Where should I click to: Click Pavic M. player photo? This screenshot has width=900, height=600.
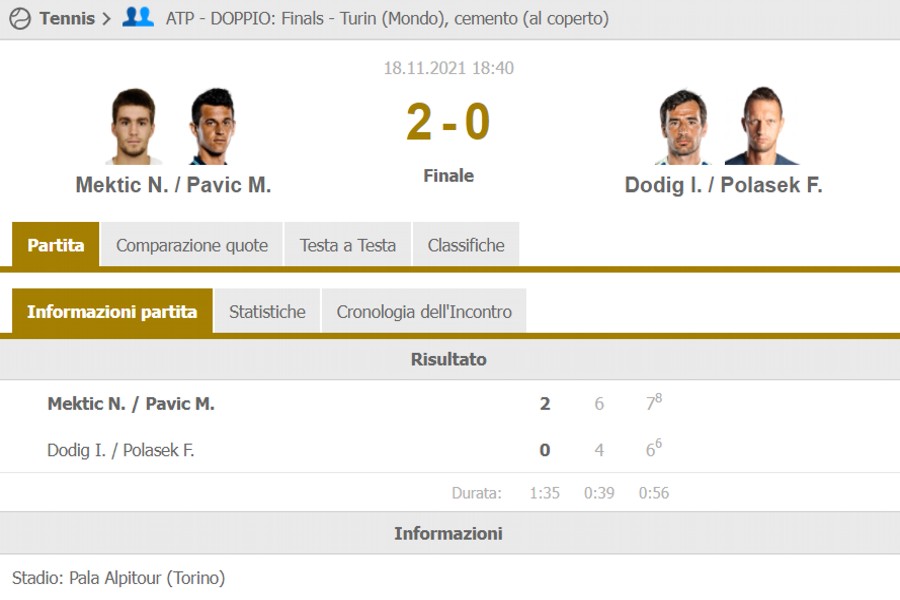tap(212, 127)
